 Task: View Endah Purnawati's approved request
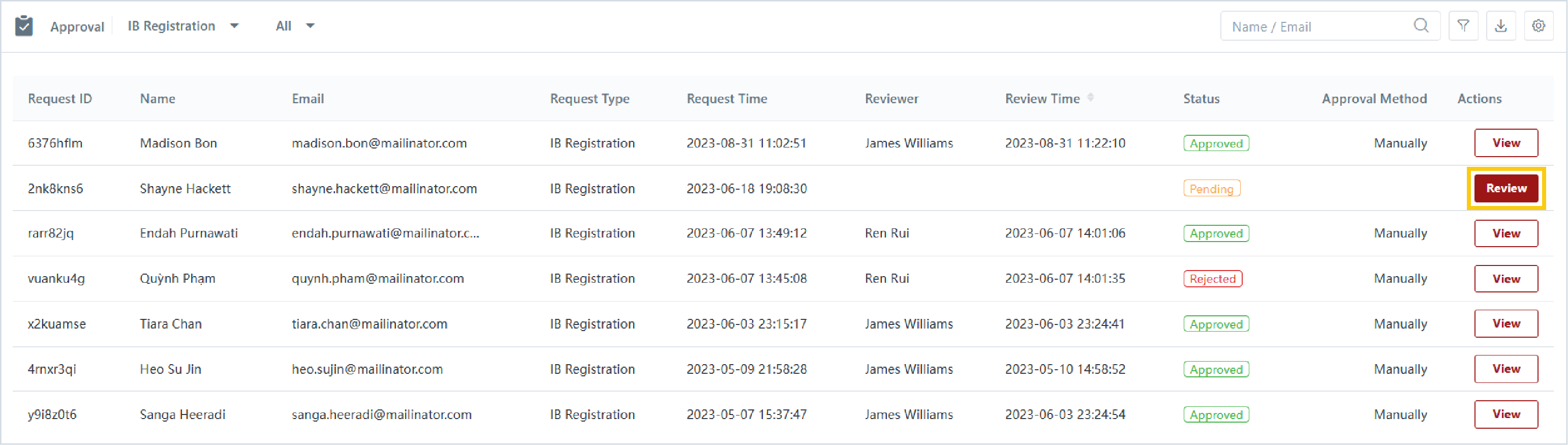coord(1506,233)
